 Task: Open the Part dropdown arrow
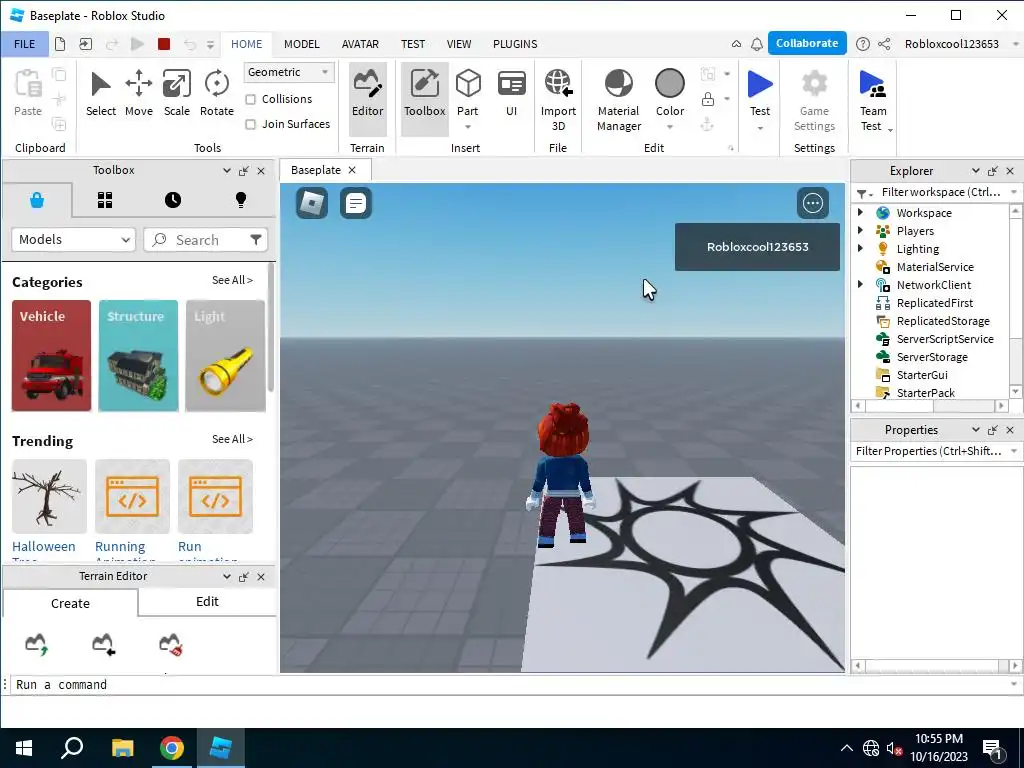[468, 127]
